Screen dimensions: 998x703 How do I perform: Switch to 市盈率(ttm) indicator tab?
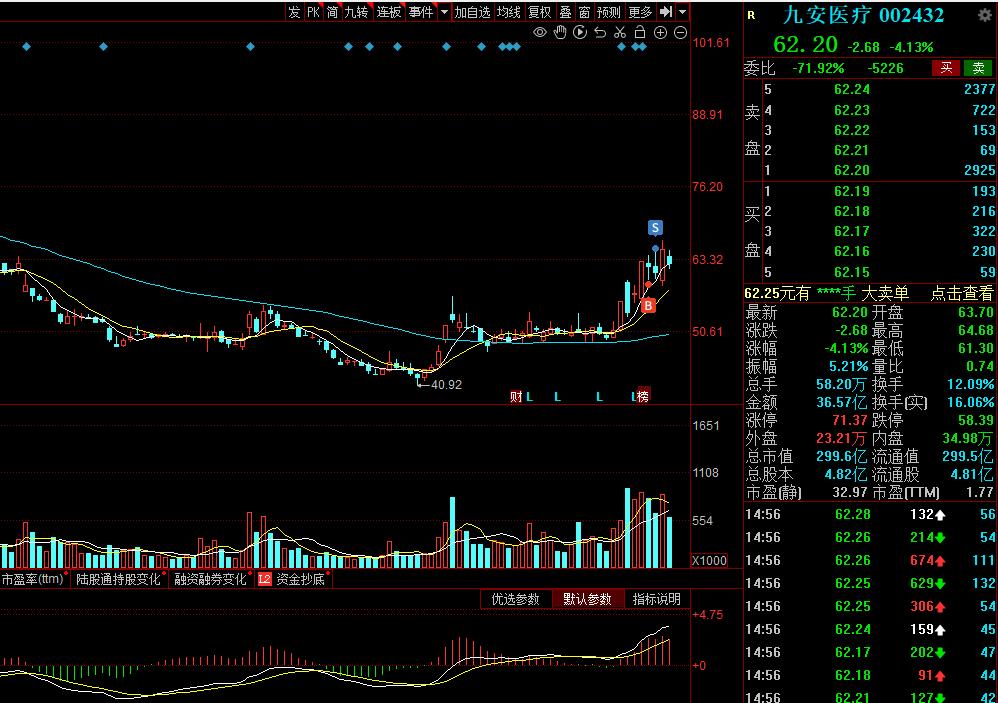tap(33, 579)
